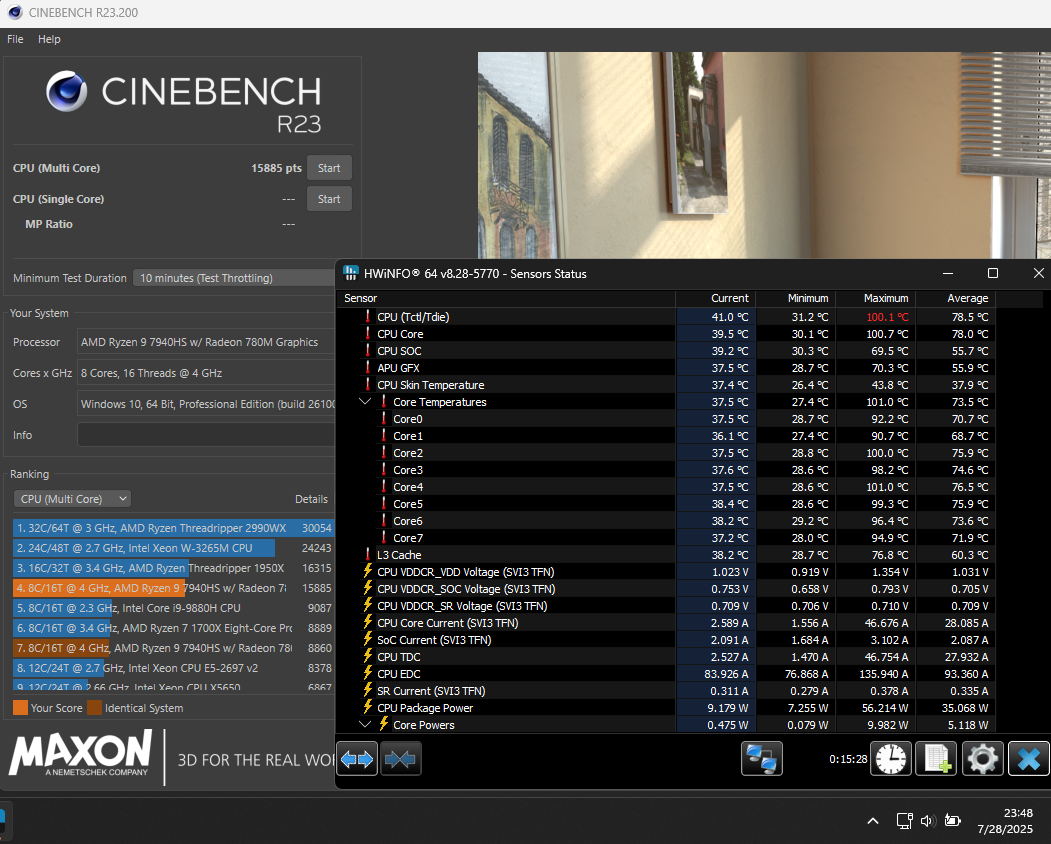Click the HWiNFO icon in its title bar
Screen dimensions: 1051x844
[x=351, y=273]
